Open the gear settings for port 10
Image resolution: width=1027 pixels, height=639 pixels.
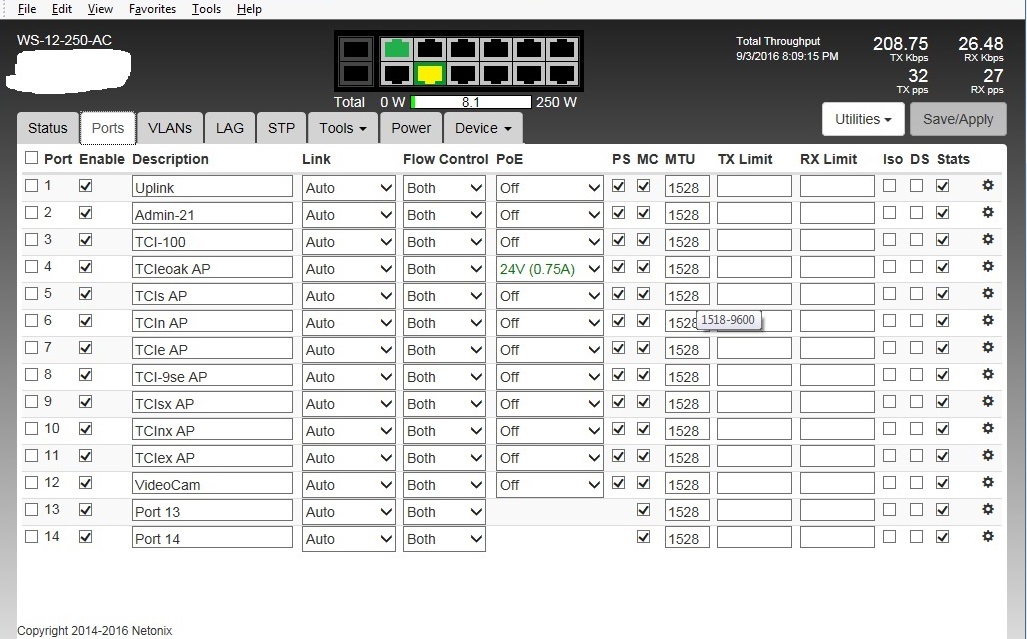point(988,428)
